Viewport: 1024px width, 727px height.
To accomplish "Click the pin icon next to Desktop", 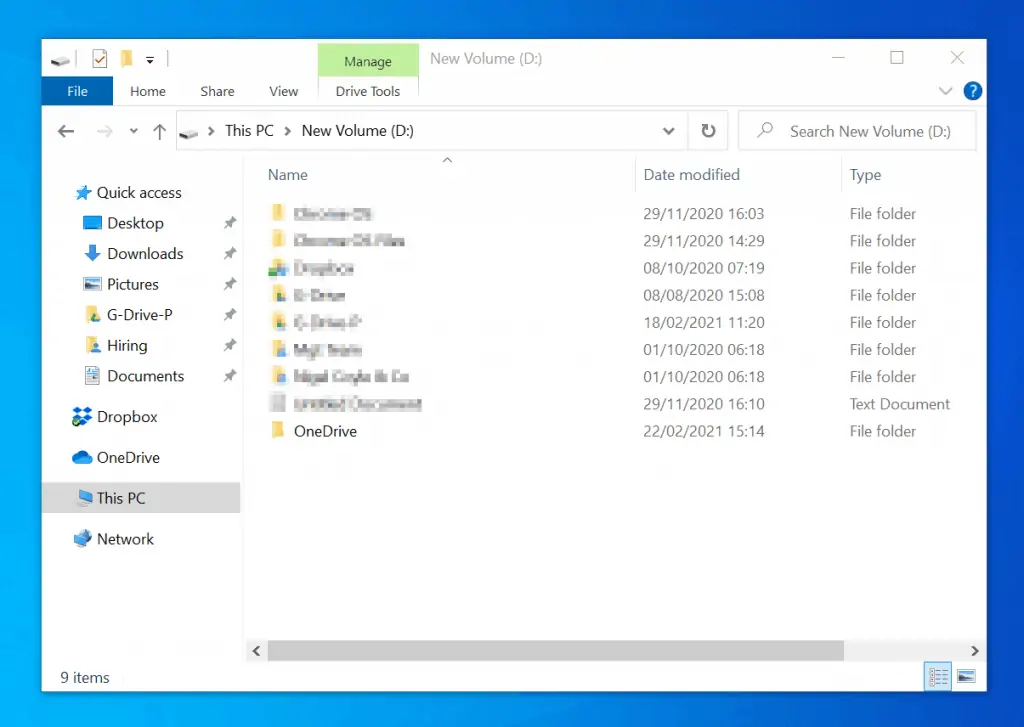I will 229,223.
